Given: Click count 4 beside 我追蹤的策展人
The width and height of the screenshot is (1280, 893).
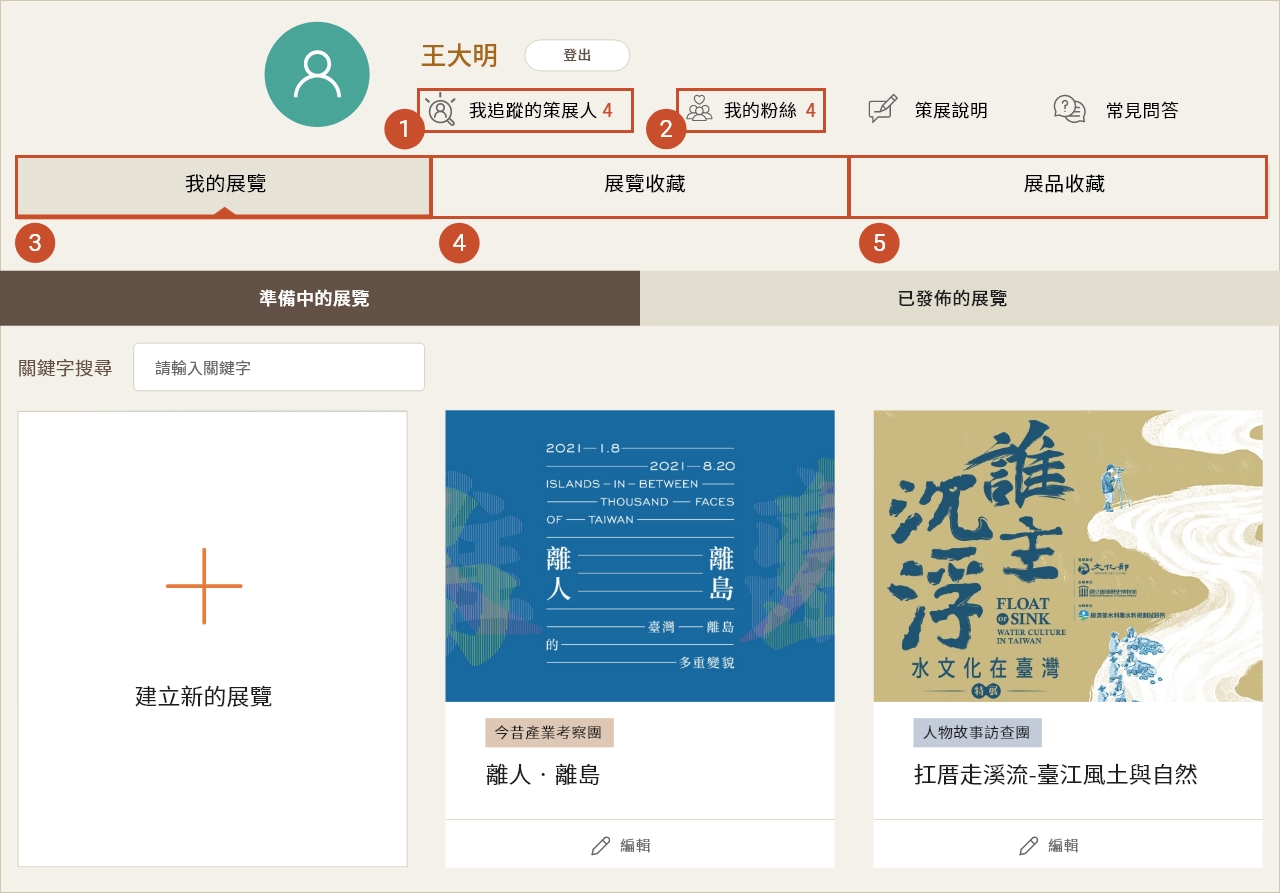Looking at the screenshot, I should point(607,110).
